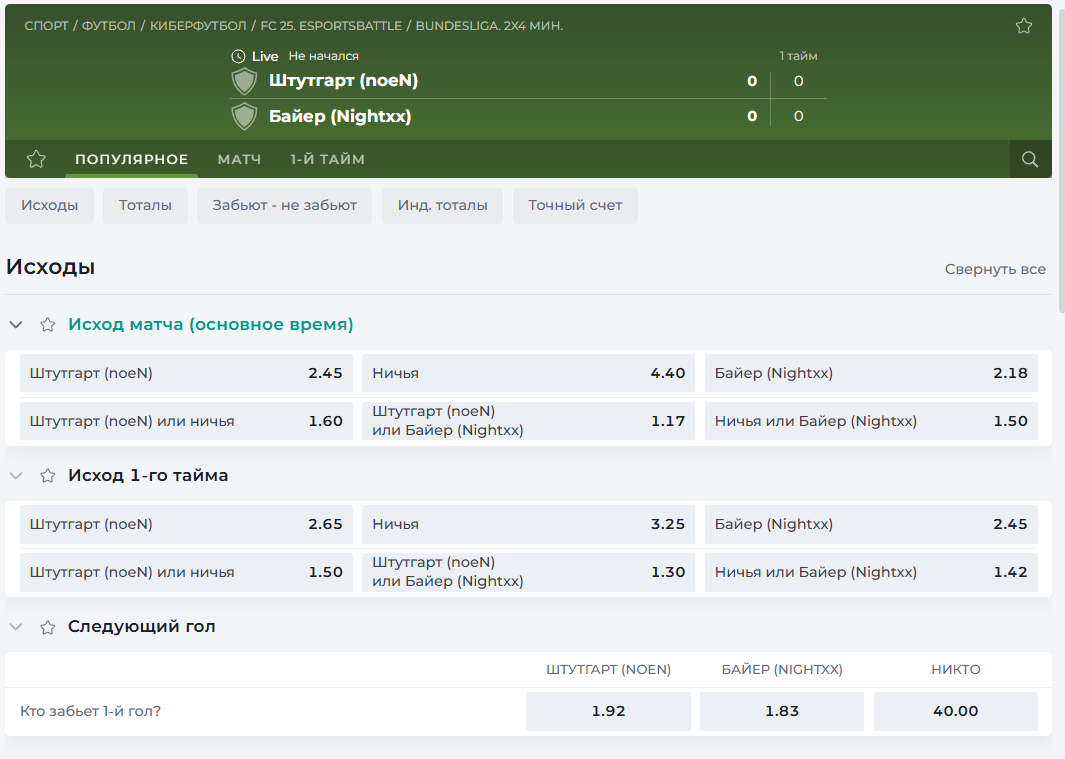Collapse the Исход матча section chevron

tap(16, 325)
